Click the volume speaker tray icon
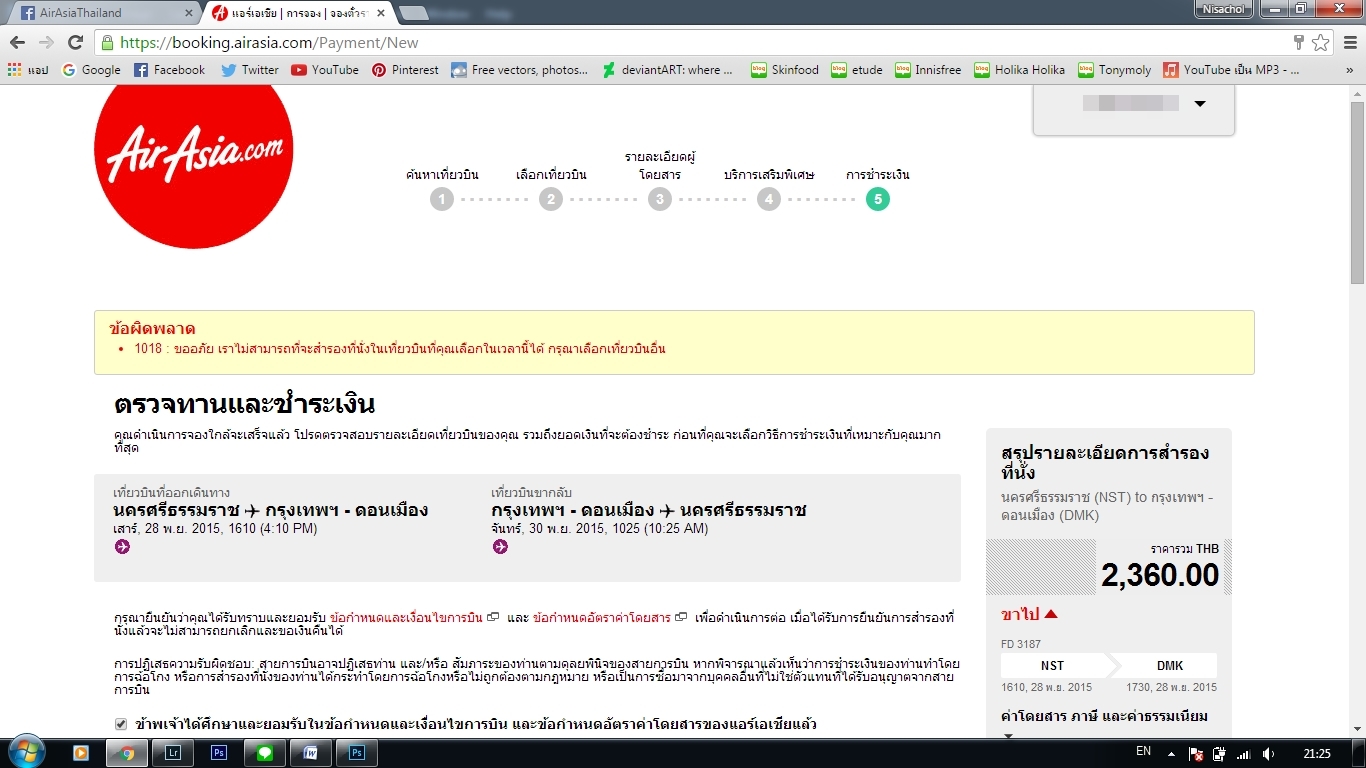Screen dimensions: 1366x768 (1269, 754)
